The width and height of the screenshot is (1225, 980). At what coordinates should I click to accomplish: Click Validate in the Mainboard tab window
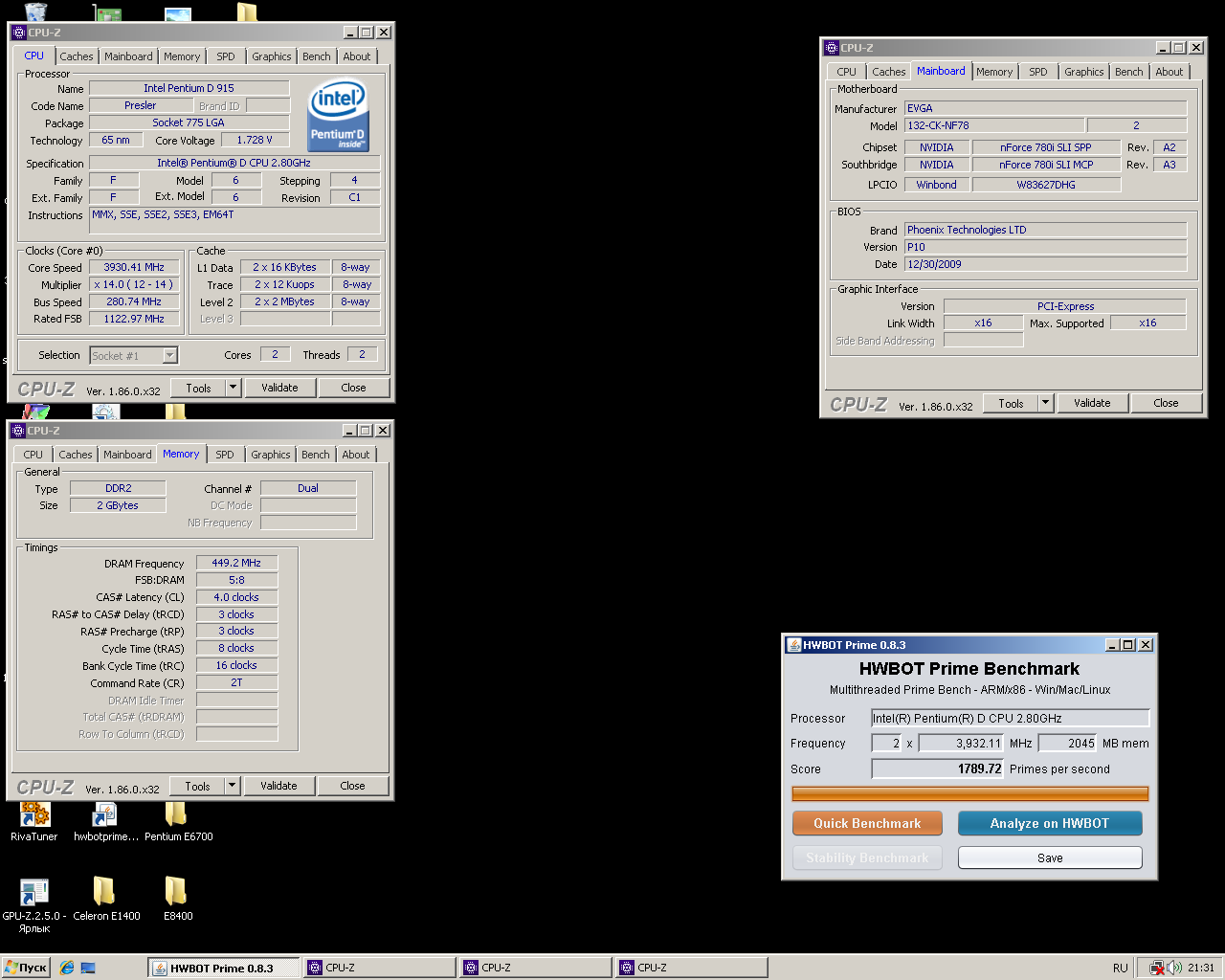[x=1092, y=403]
